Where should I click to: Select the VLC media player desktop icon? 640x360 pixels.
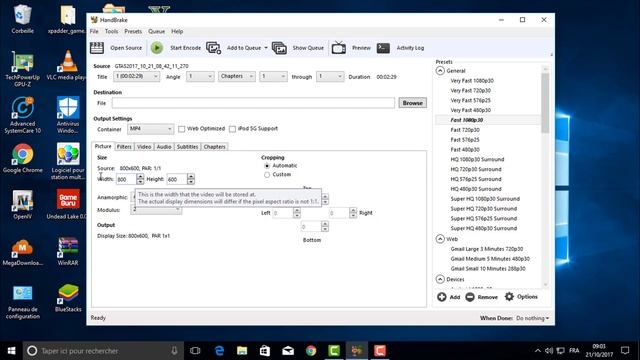pos(68,65)
